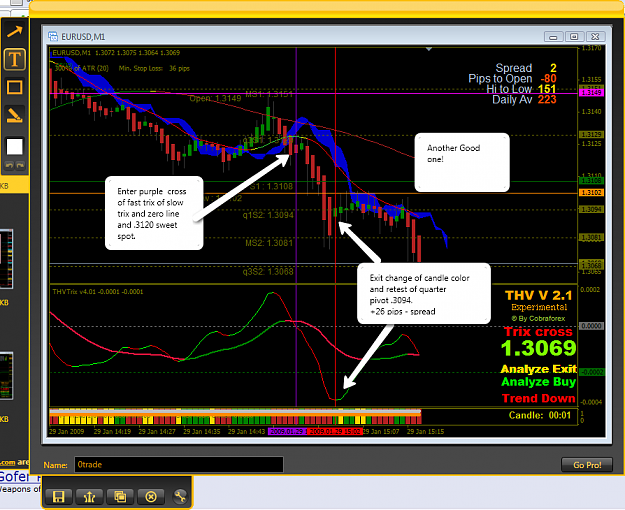Open the white annotation color swatch

click(15, 146)
